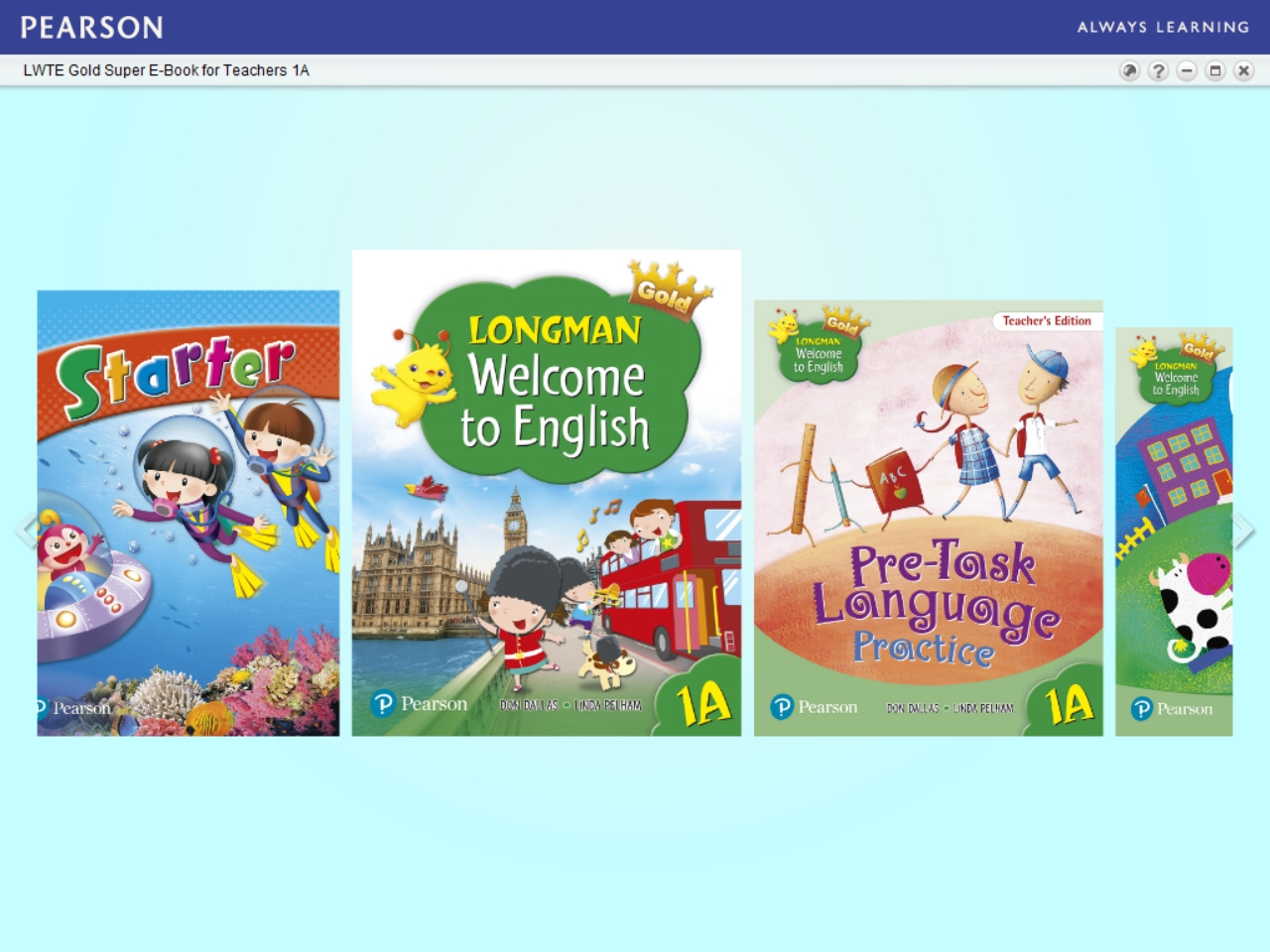This screenshot has width=1270, height=952.
Task: Click the Pearson logo on 1A cover
Action: pos(419,704)
